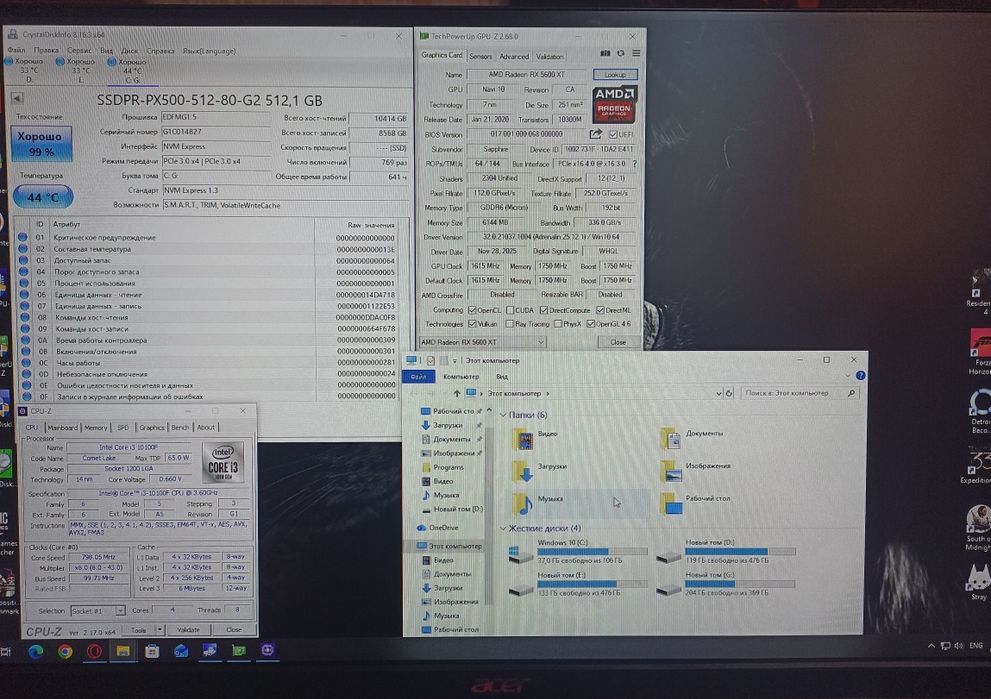The width and height of the screenshot is (991, 699).
Task: Open the Загрузки folder icon in main pane
Action: click(x=523, y=470)
